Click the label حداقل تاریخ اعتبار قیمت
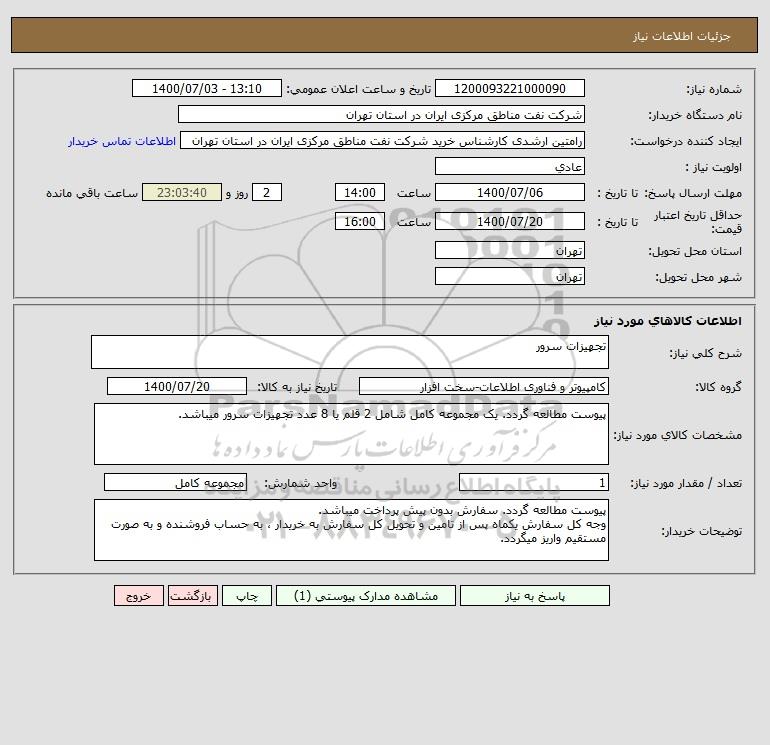This screenshot has width=770, height=745. (697, 222)
